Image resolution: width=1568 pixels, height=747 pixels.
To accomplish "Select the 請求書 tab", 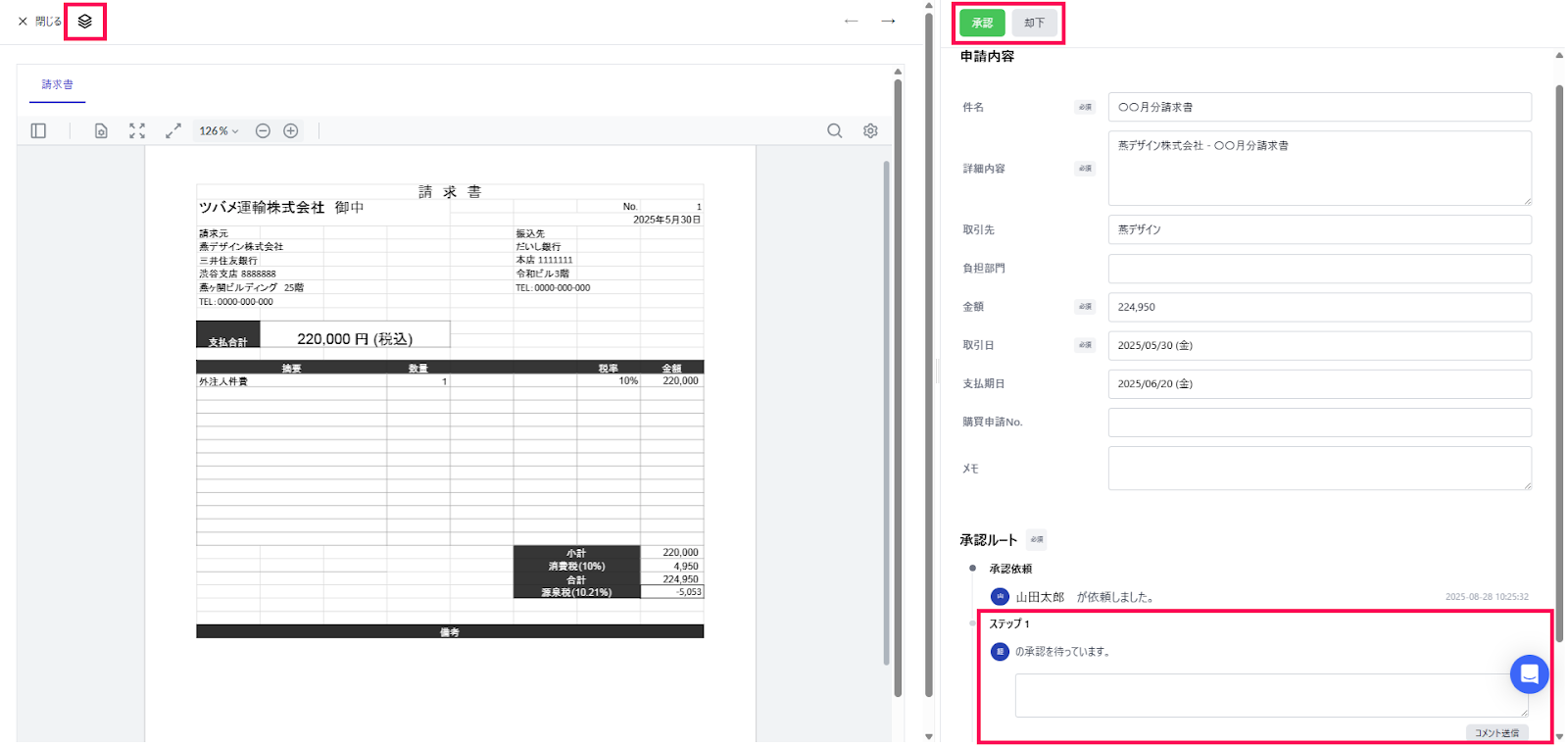I will point(58,85).
